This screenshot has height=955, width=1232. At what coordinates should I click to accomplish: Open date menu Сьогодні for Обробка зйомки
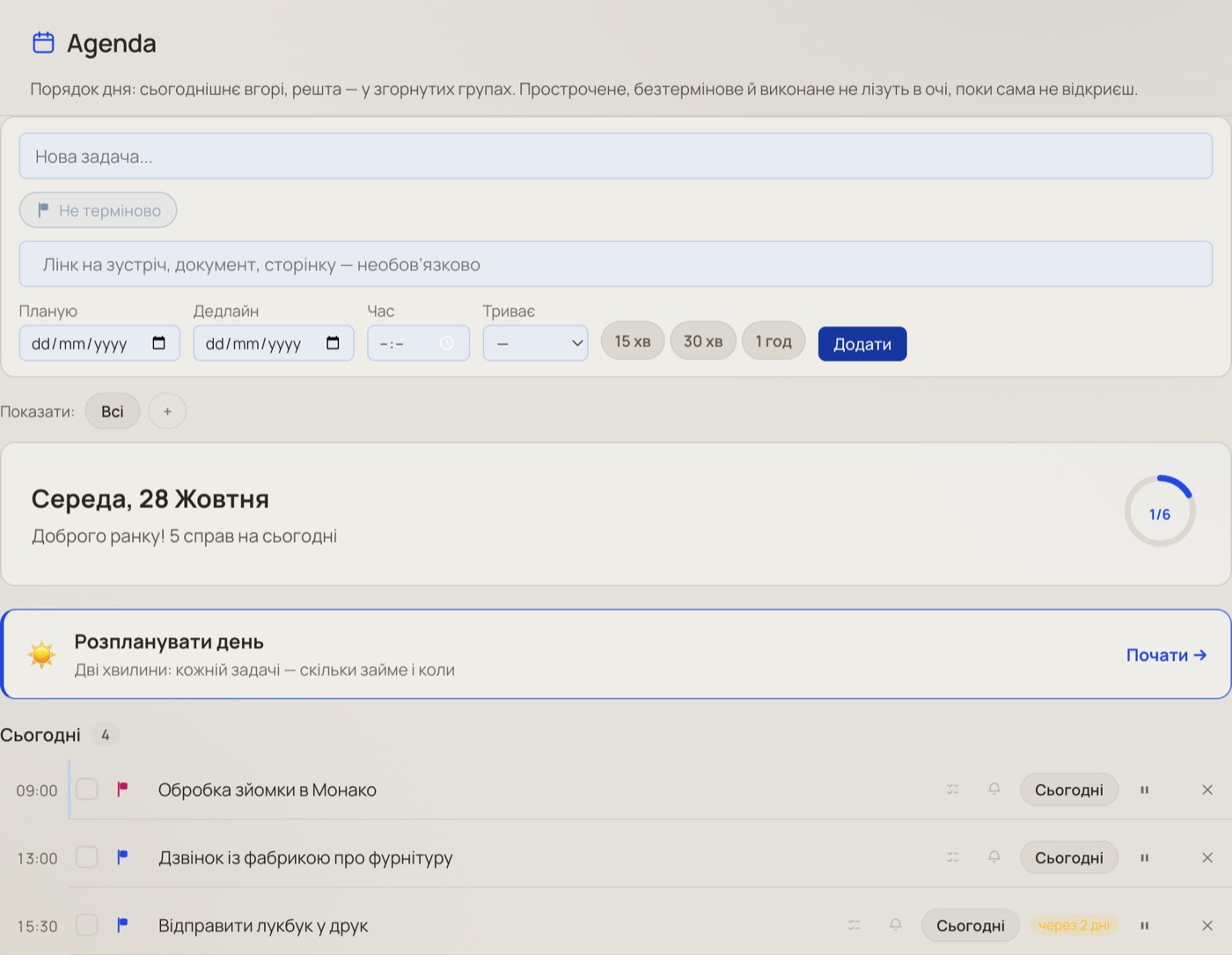click(x=1069, y=790)
